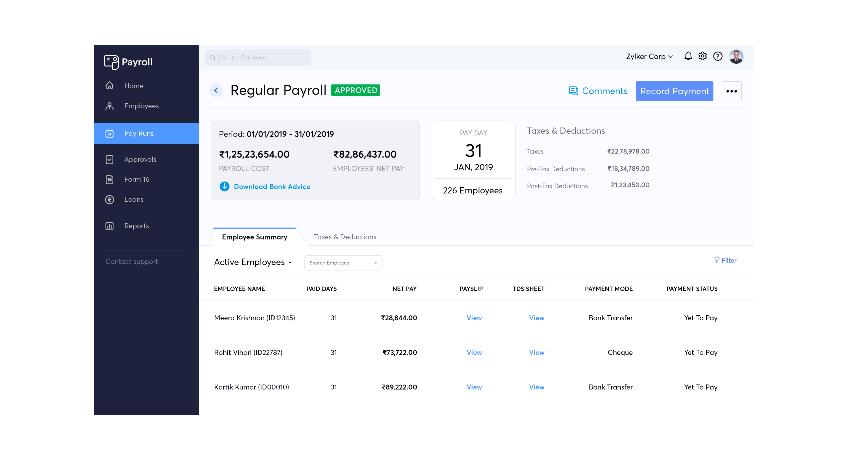The height and width of the screenshot is (460, 847).
Task: Click Yet To Pay status for Kartik Kumar
Action: pos(701,387)
